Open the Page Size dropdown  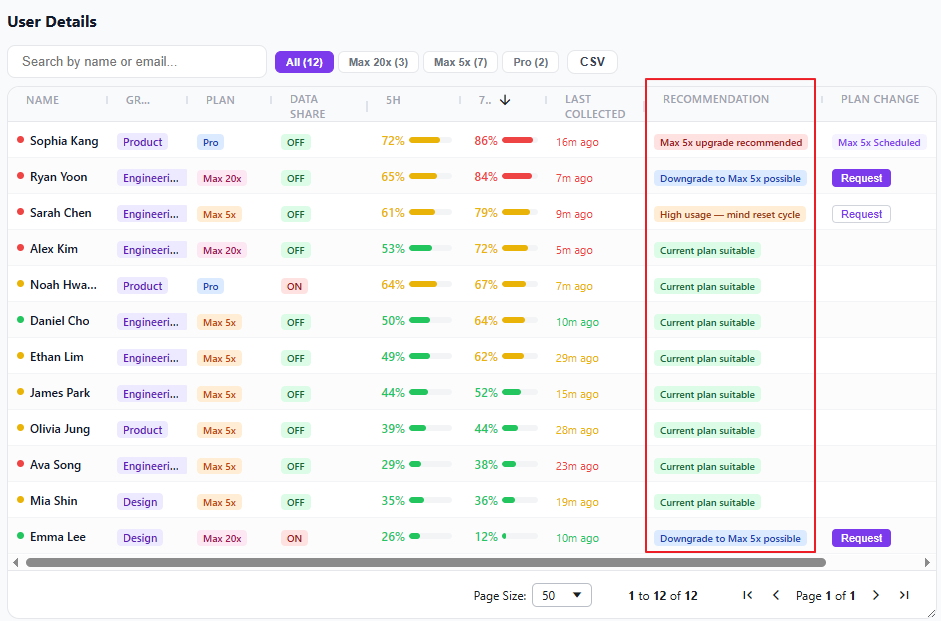[x=561, y=595]
